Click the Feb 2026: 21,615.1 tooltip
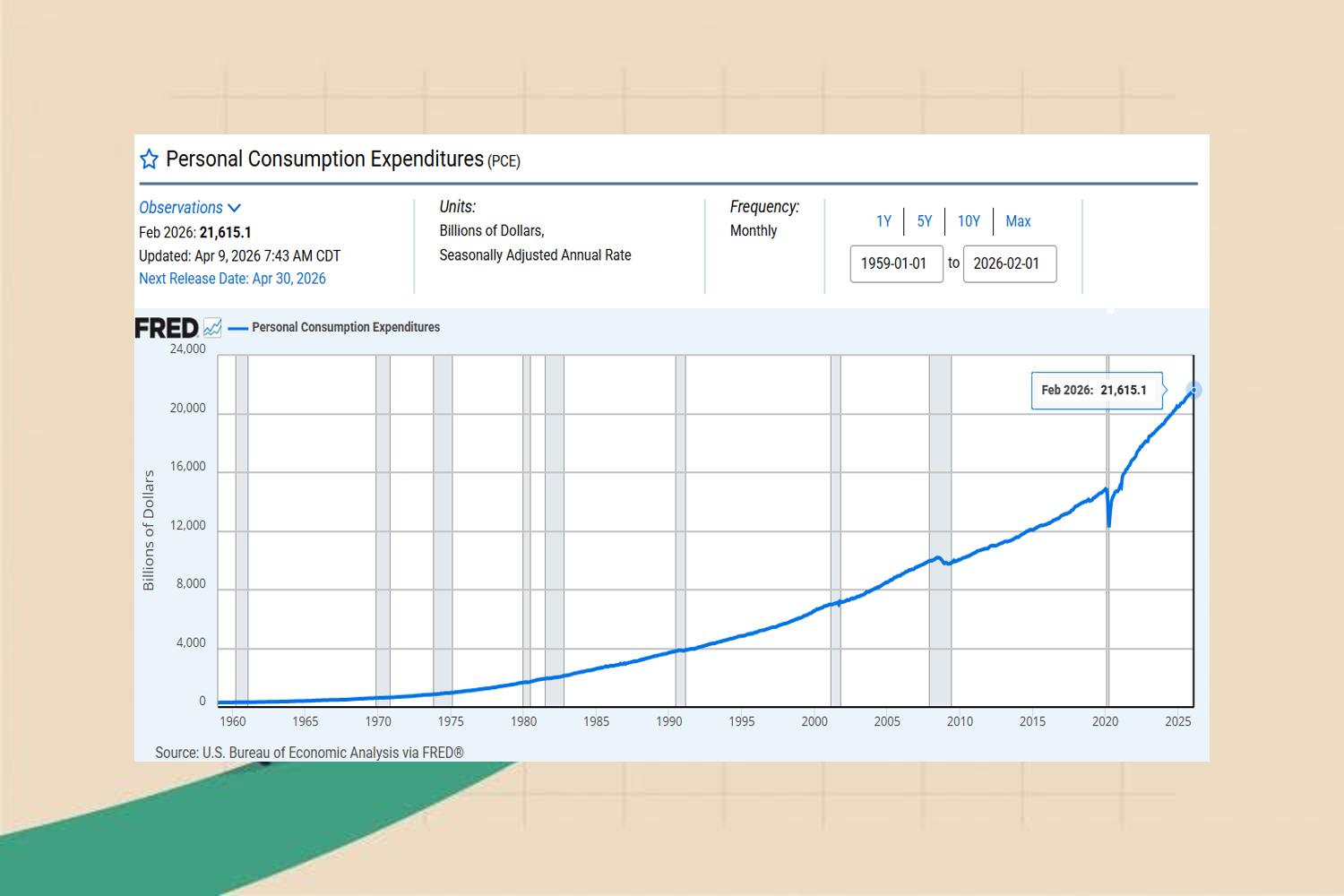Screen dimensions: 1344x896 tap(1096, 391)
